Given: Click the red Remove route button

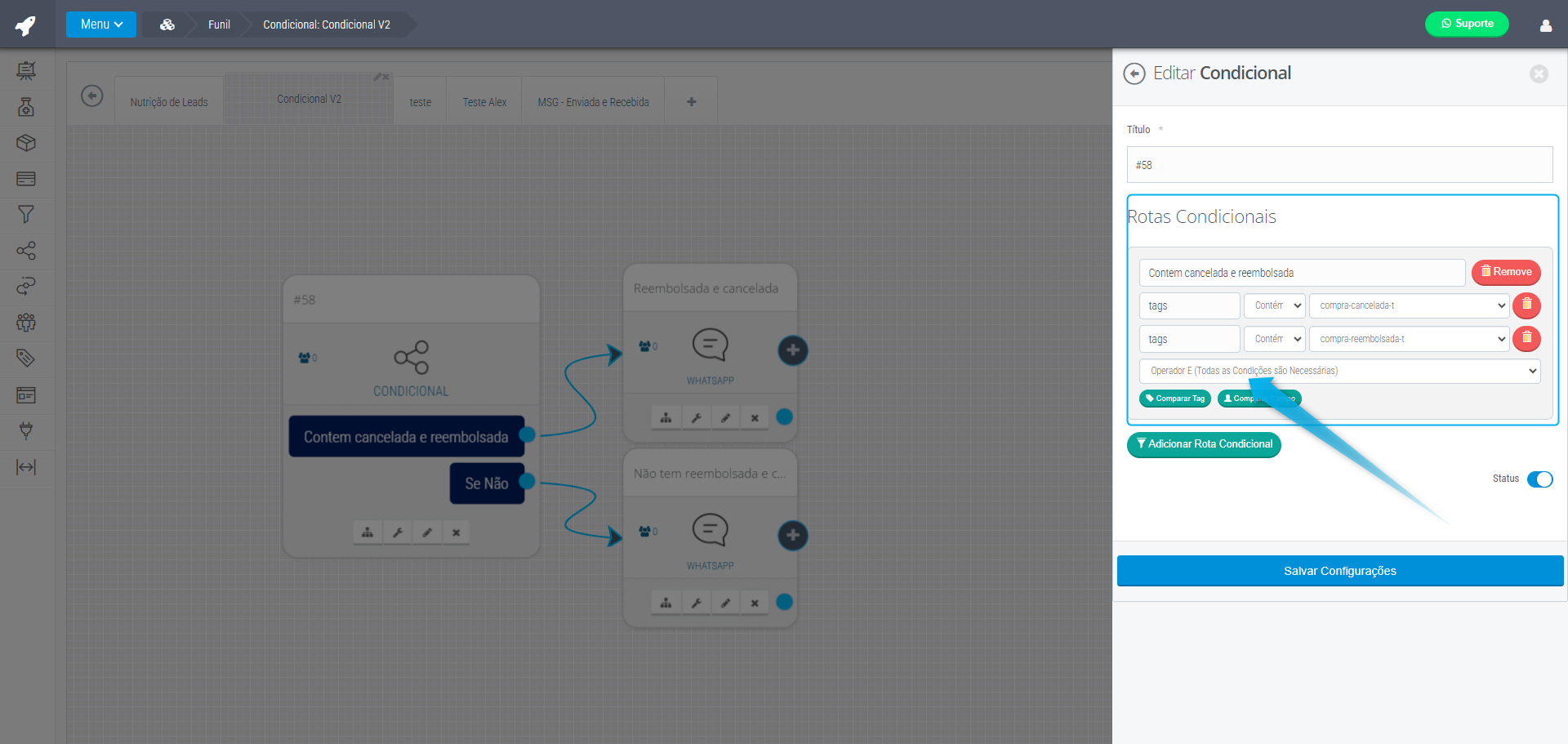Looking at the screenshot, I should coord(1506,272).
